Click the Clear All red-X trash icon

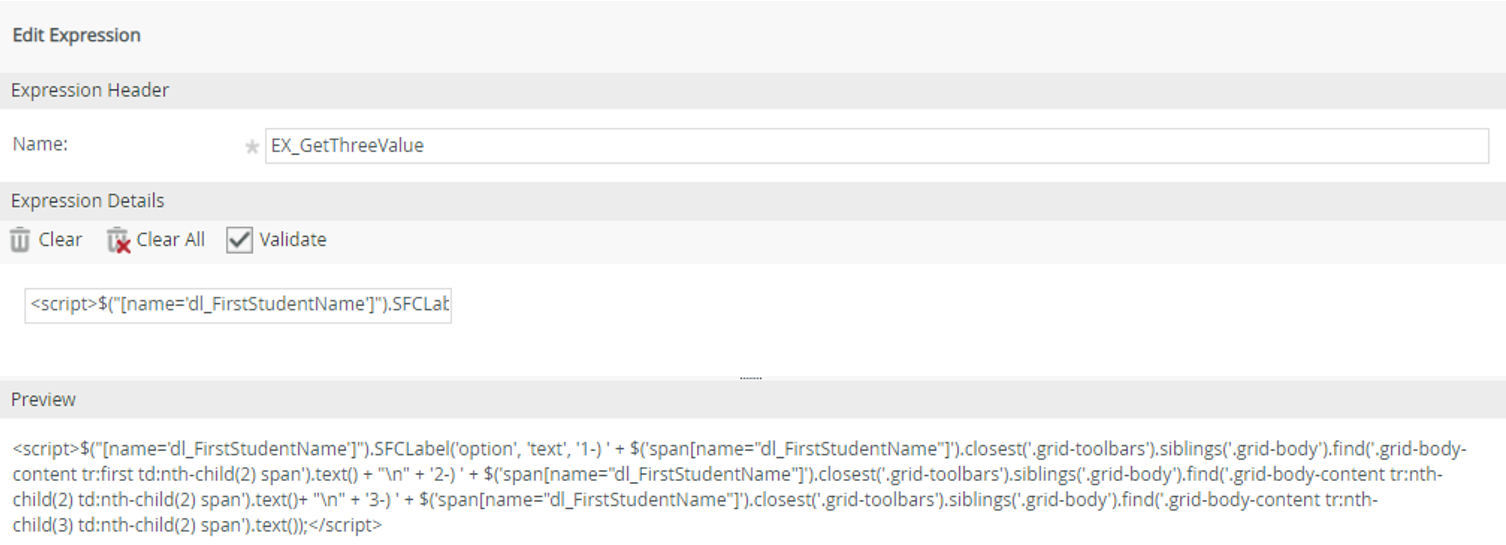[119, 240]
